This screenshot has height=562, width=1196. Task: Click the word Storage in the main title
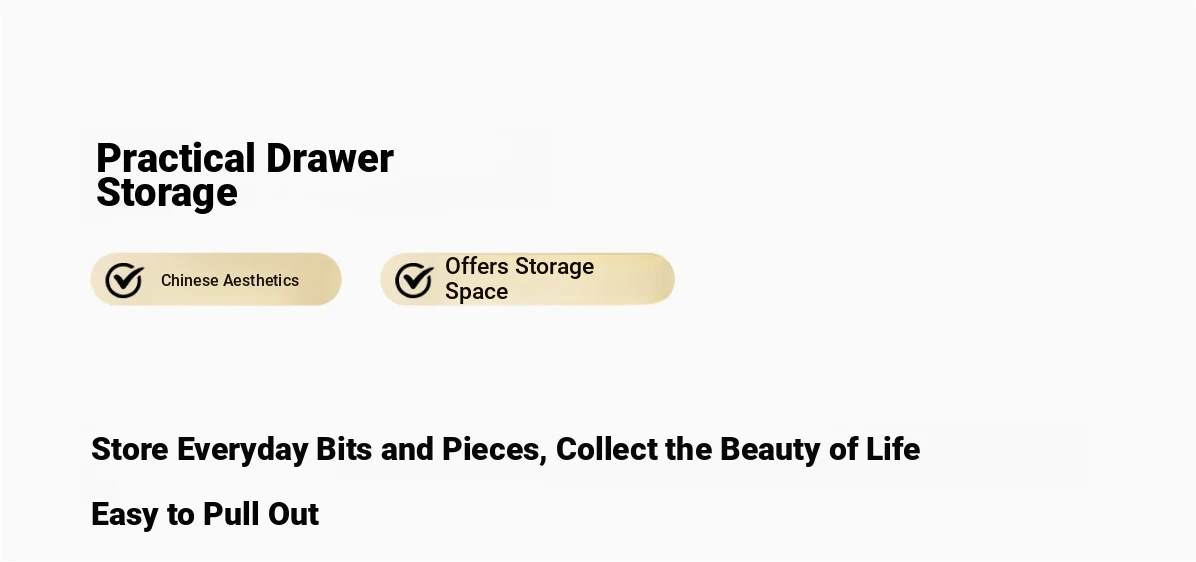click(x=167, y=193)
